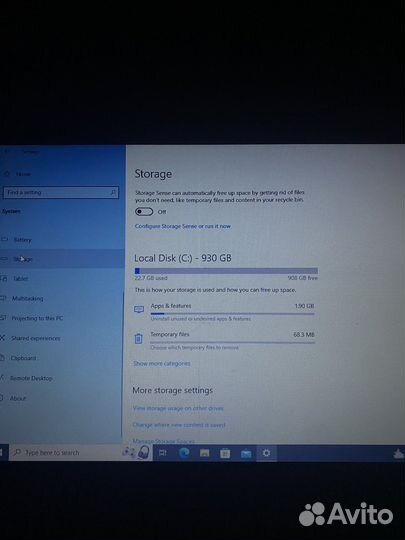Click the "Local Disk (C:) - 930 GB" heading
The height and width of the screenshot is (540, 405).
click(183, 258)
